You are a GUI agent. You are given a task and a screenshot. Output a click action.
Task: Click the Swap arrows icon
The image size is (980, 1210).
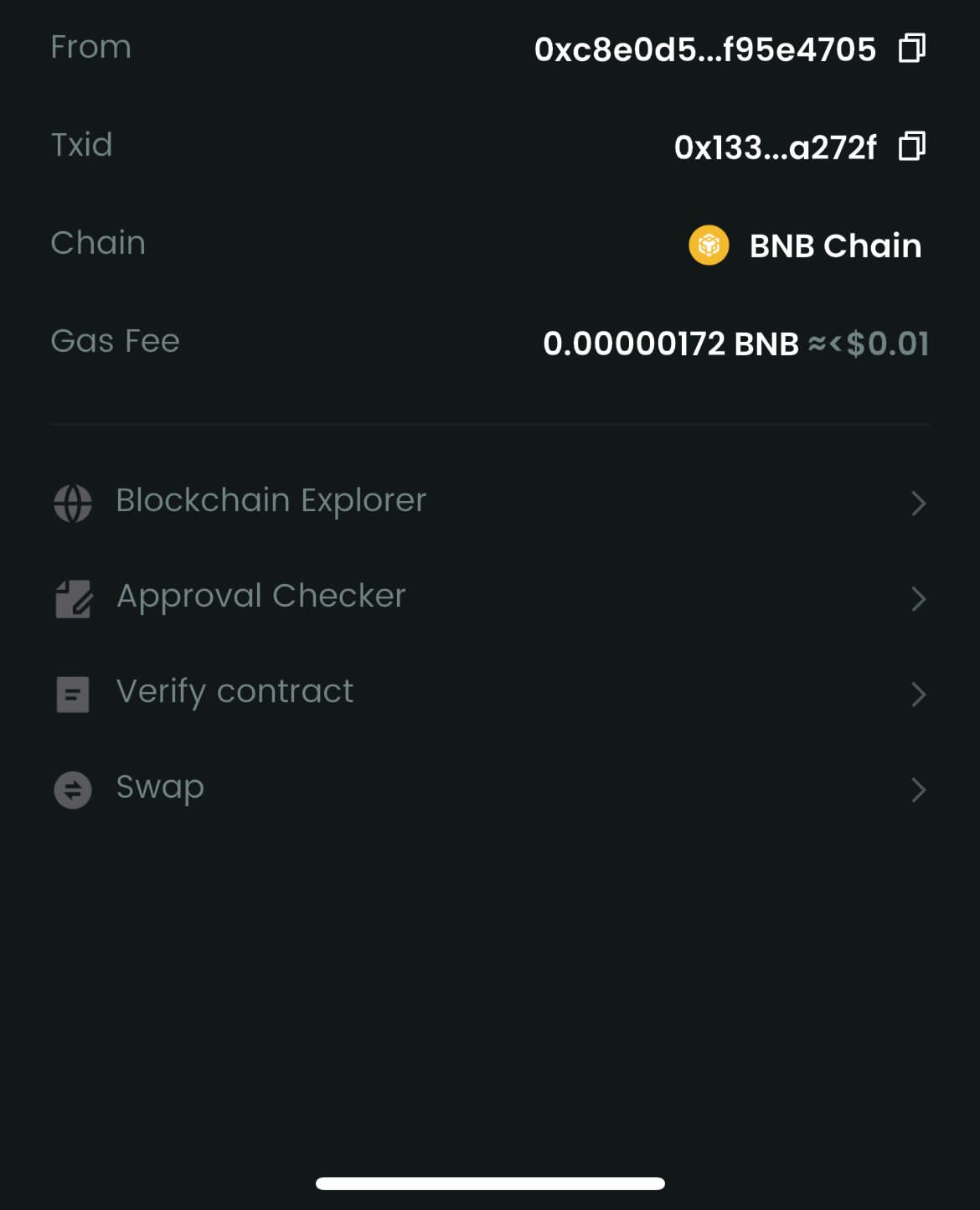pyautogui.click(x=73, y=789)
